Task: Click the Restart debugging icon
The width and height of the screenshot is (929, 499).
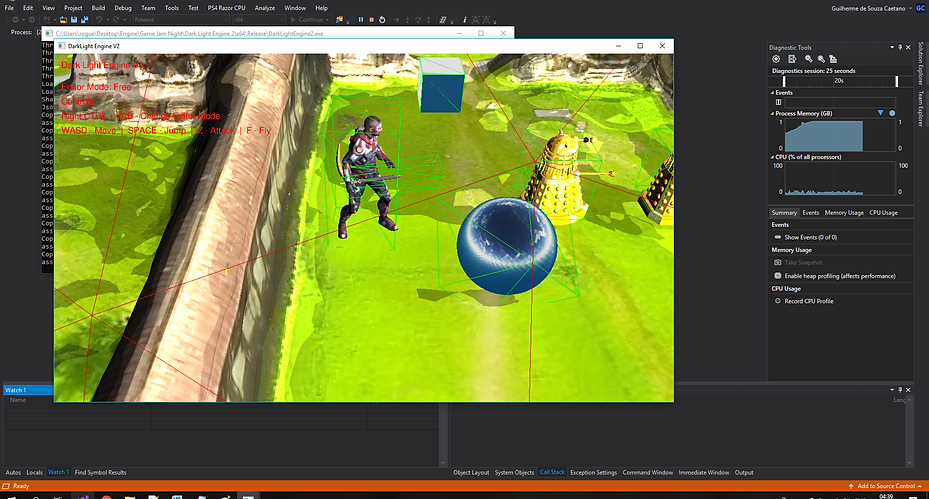Action: (x=382, y=20)
